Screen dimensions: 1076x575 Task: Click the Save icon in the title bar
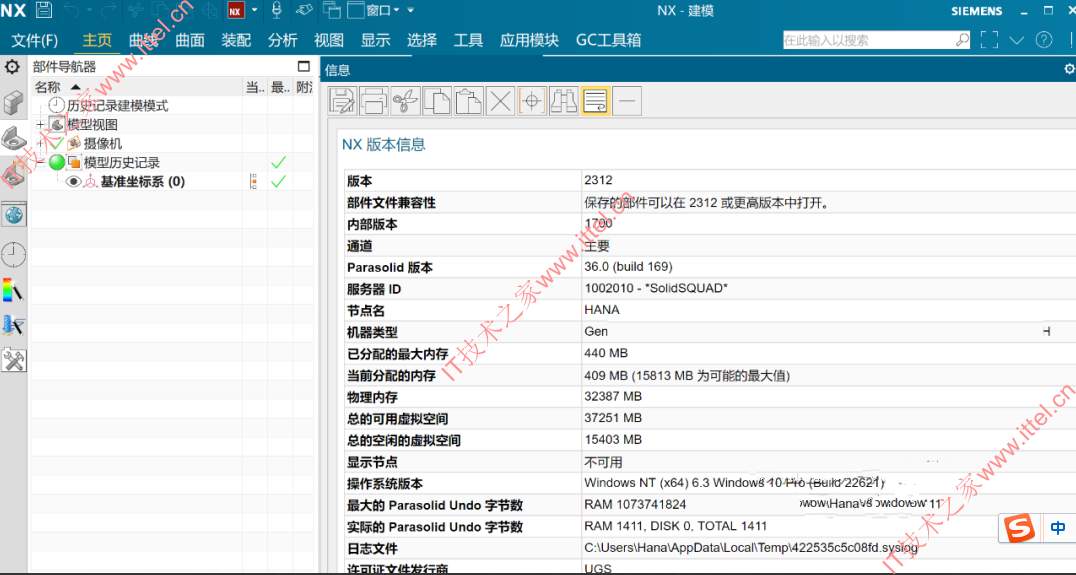coord(43,10)
